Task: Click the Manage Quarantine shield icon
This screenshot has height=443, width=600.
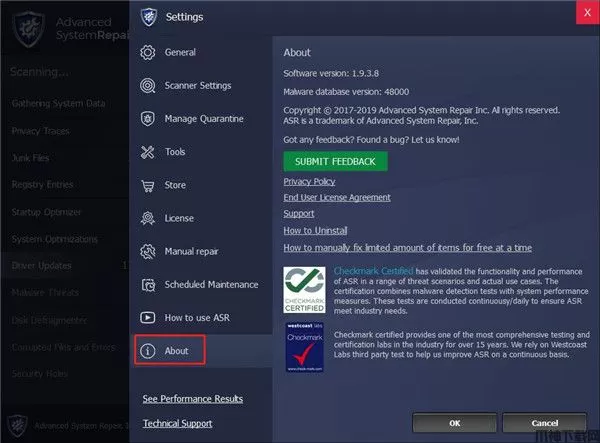Action: [148, 119]
